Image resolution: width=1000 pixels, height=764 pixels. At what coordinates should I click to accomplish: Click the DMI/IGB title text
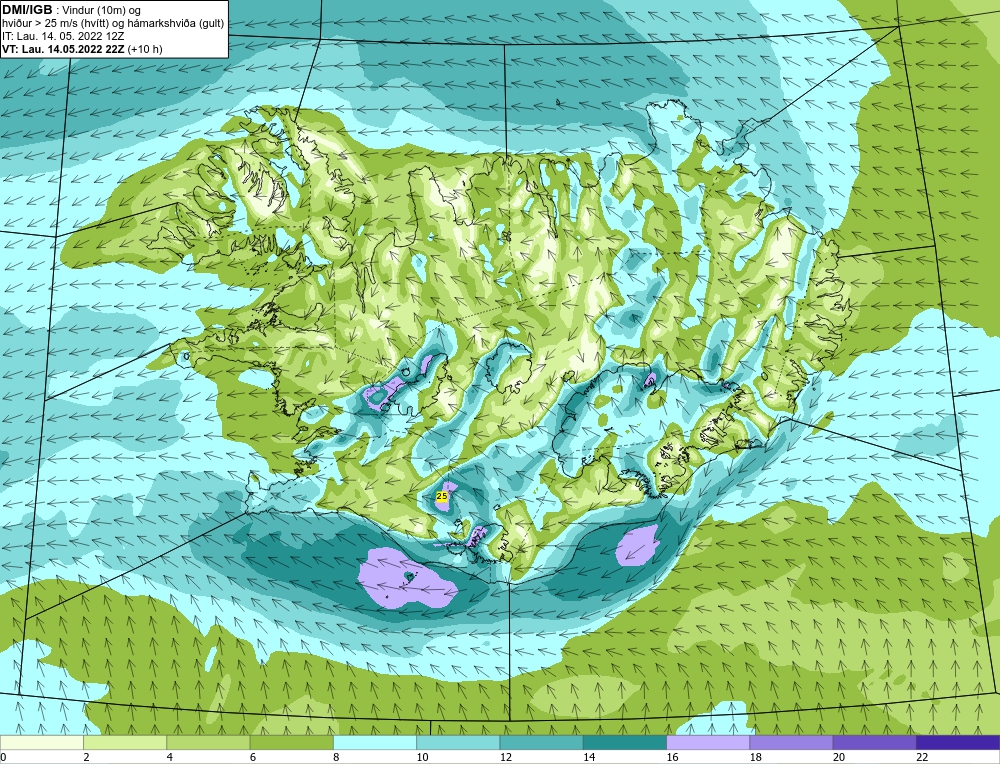point(27,10)
